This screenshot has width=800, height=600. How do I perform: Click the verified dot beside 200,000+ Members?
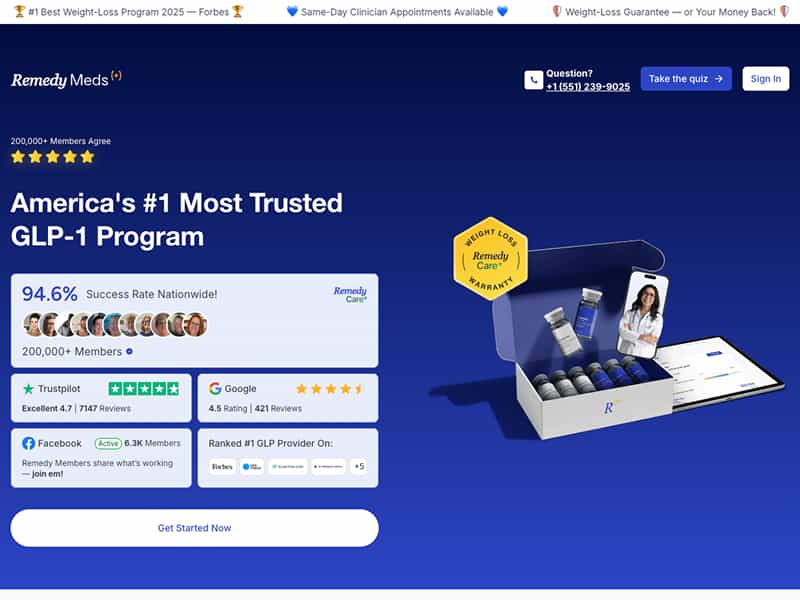(x=129, y=352)
